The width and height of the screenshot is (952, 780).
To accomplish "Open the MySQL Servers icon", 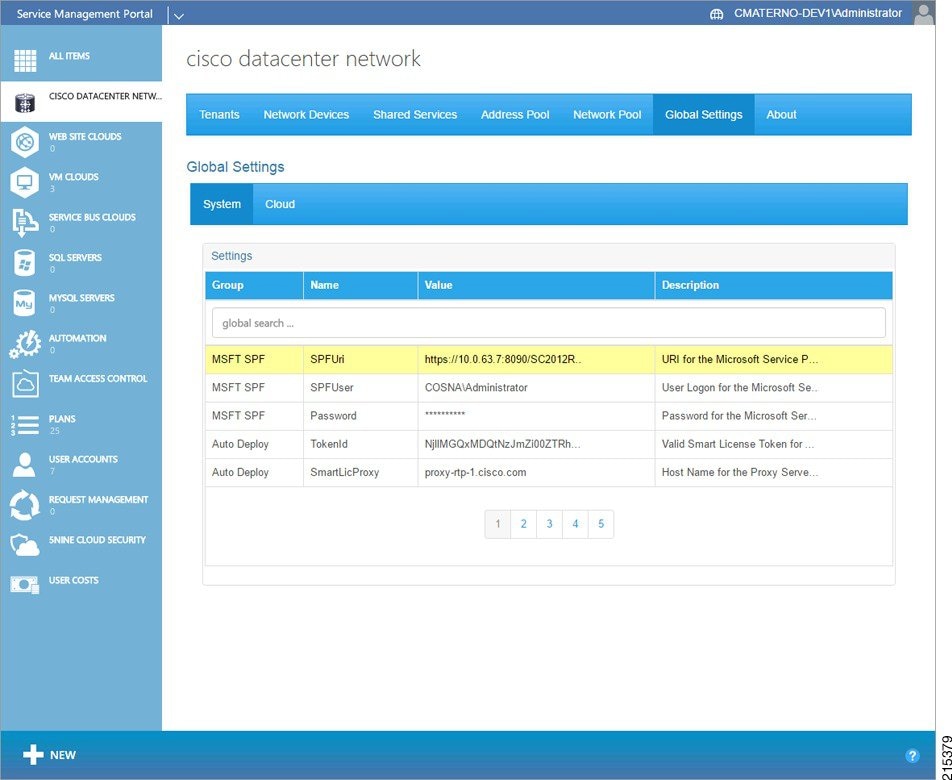I will pos(24,303).
